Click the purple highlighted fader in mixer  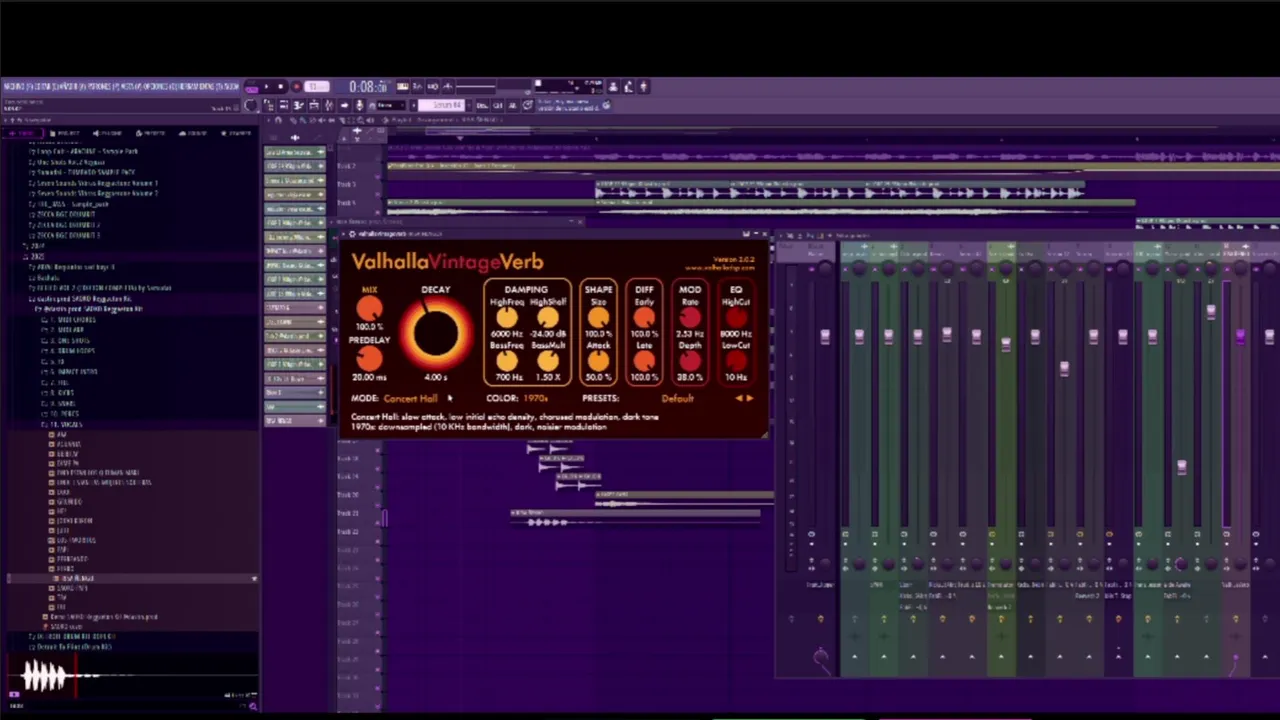click(1241, 336)
